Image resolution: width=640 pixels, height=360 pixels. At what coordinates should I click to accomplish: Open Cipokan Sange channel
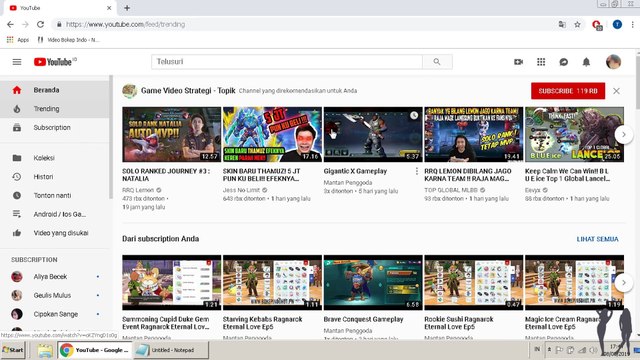(x=54, y=314)
